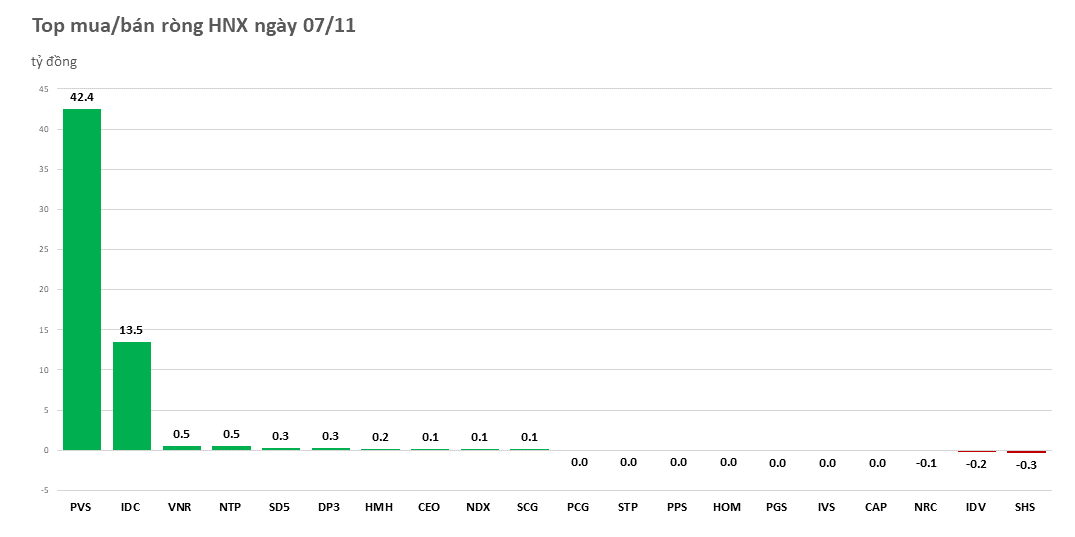Click the IDV ticker label
This screenshot has width=1075, height=537.
click(x=976, y=507)
